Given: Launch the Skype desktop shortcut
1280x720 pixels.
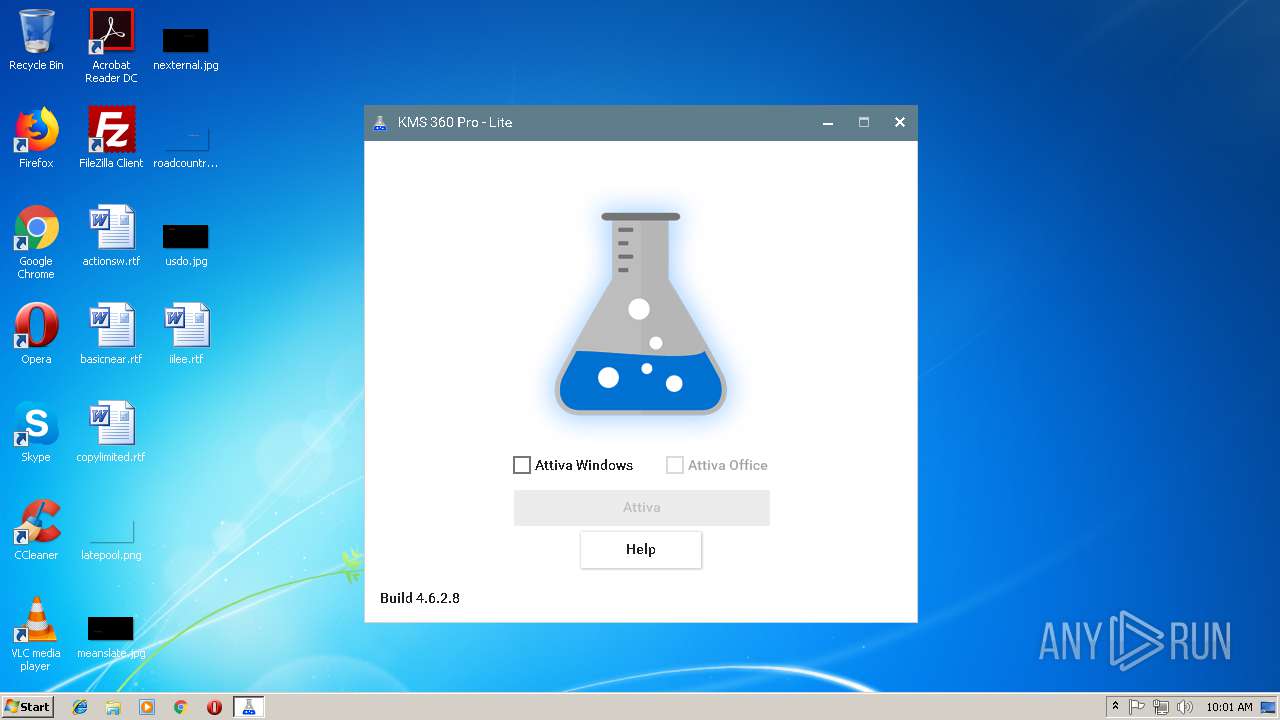Looking at the screenshot, I should pyautogui.click(x=36, y=432).
